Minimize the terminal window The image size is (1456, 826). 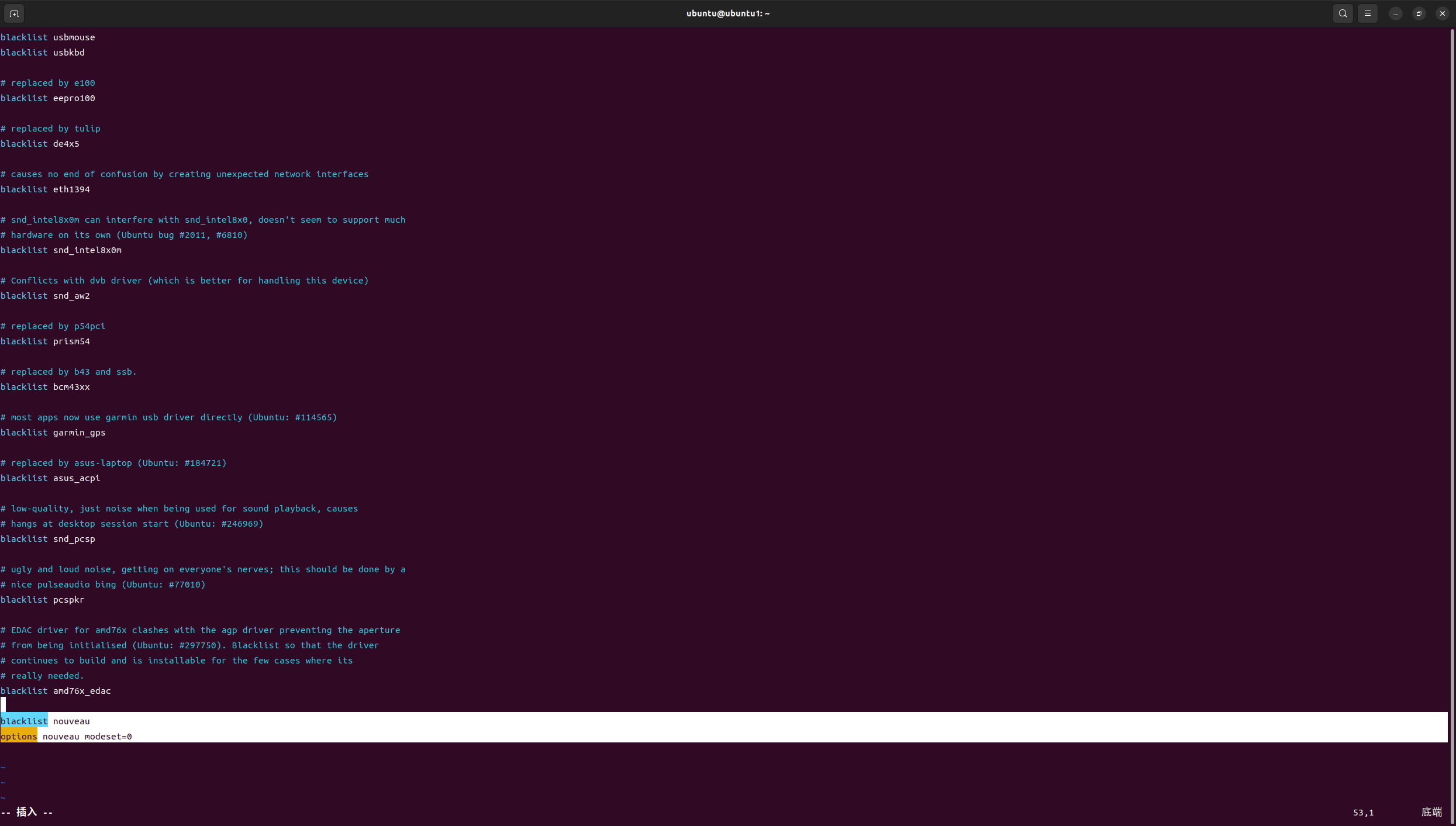pyautogui.click(x=1395, y=13)
